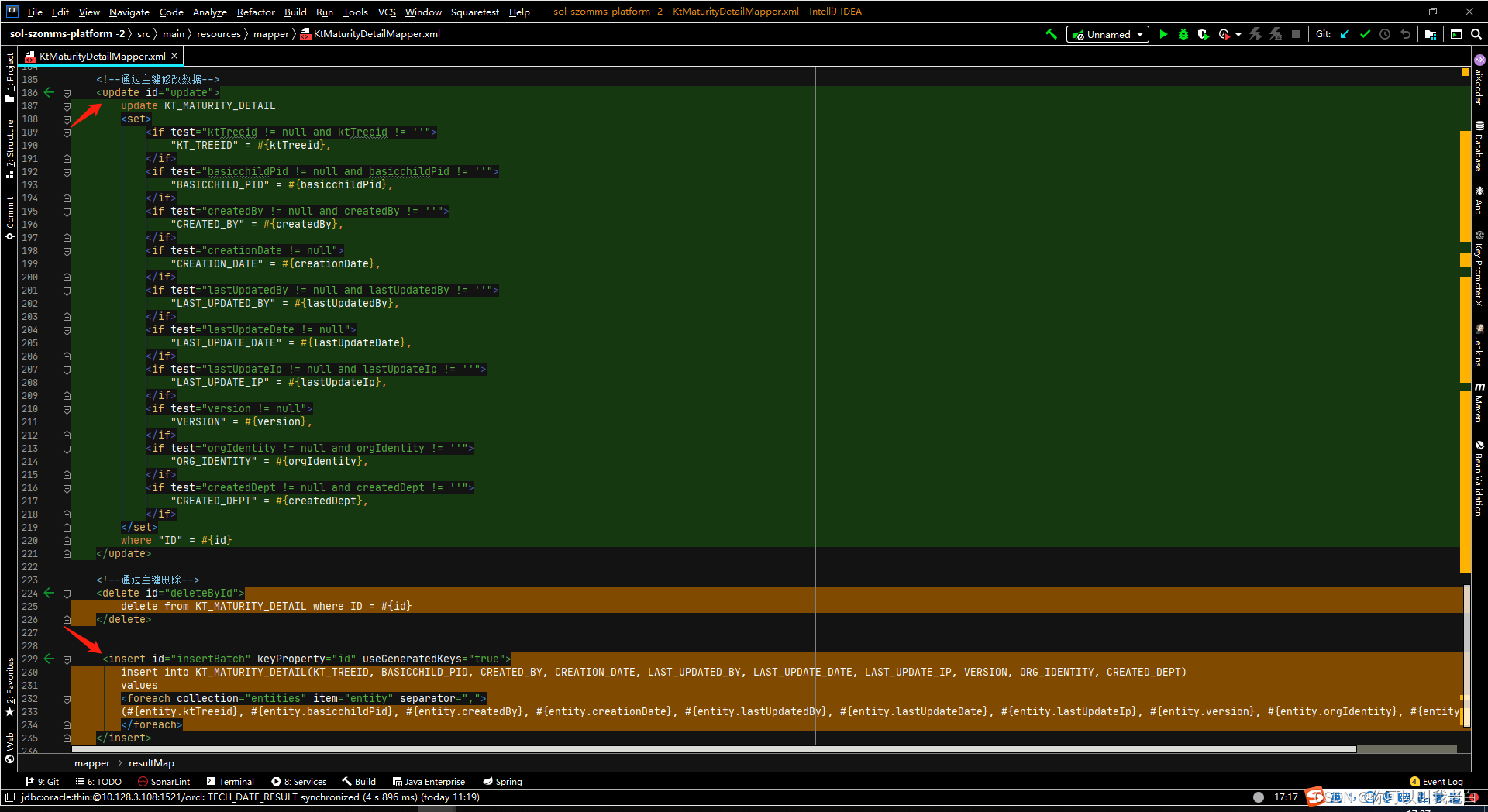The width and height of the screenshot is (1488, 812).
Task: Collapse the update block at line 186
Action: 67,93
